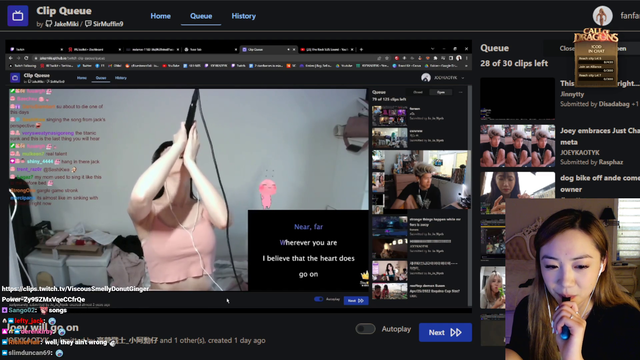Screen dimensions: 640x360
Task: Open the History tab
Action: tap(244, 16)
